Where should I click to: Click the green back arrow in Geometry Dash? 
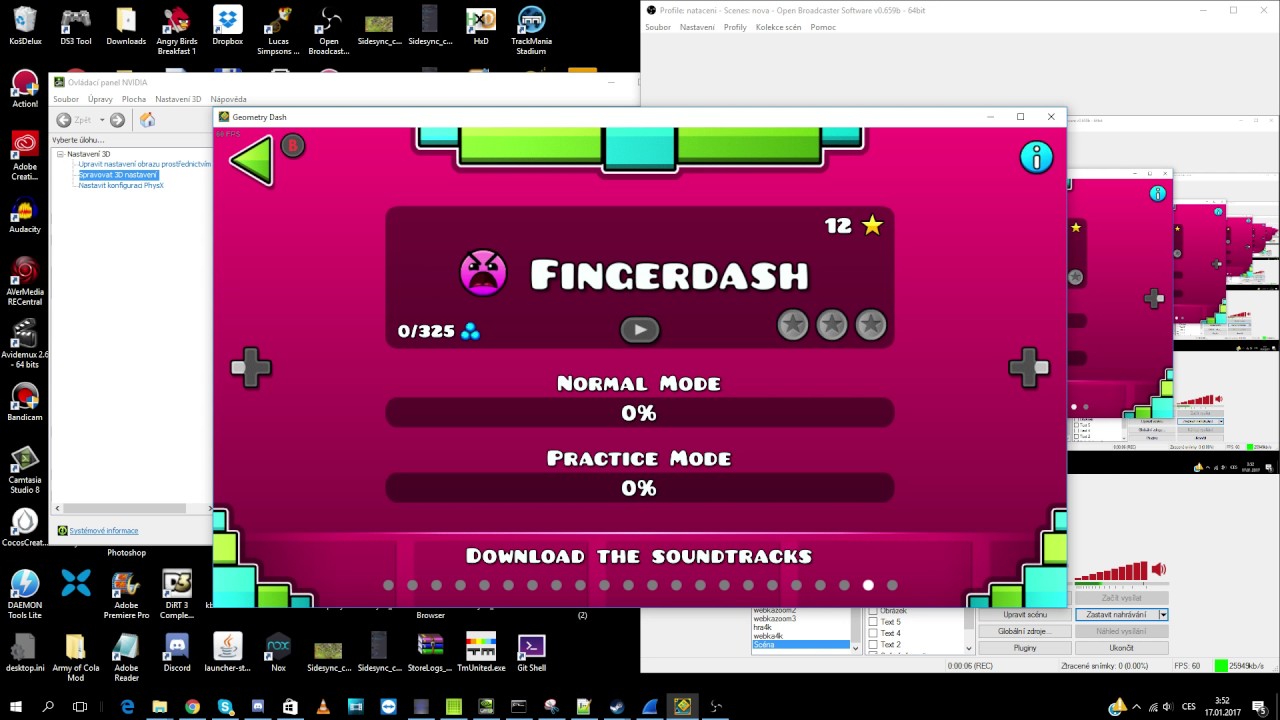click(x=252, y=161)
